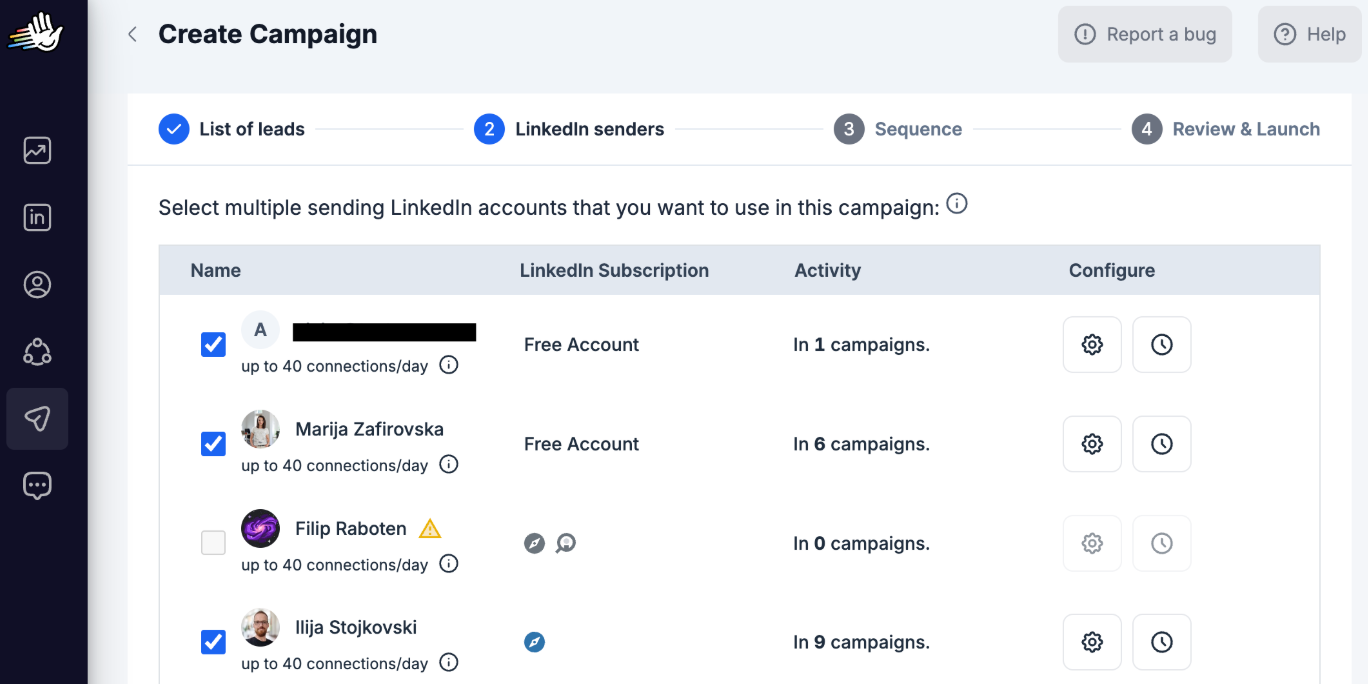Jump to Review & Launch step
The image size is (1368, 684).
tap(1226, 129)
